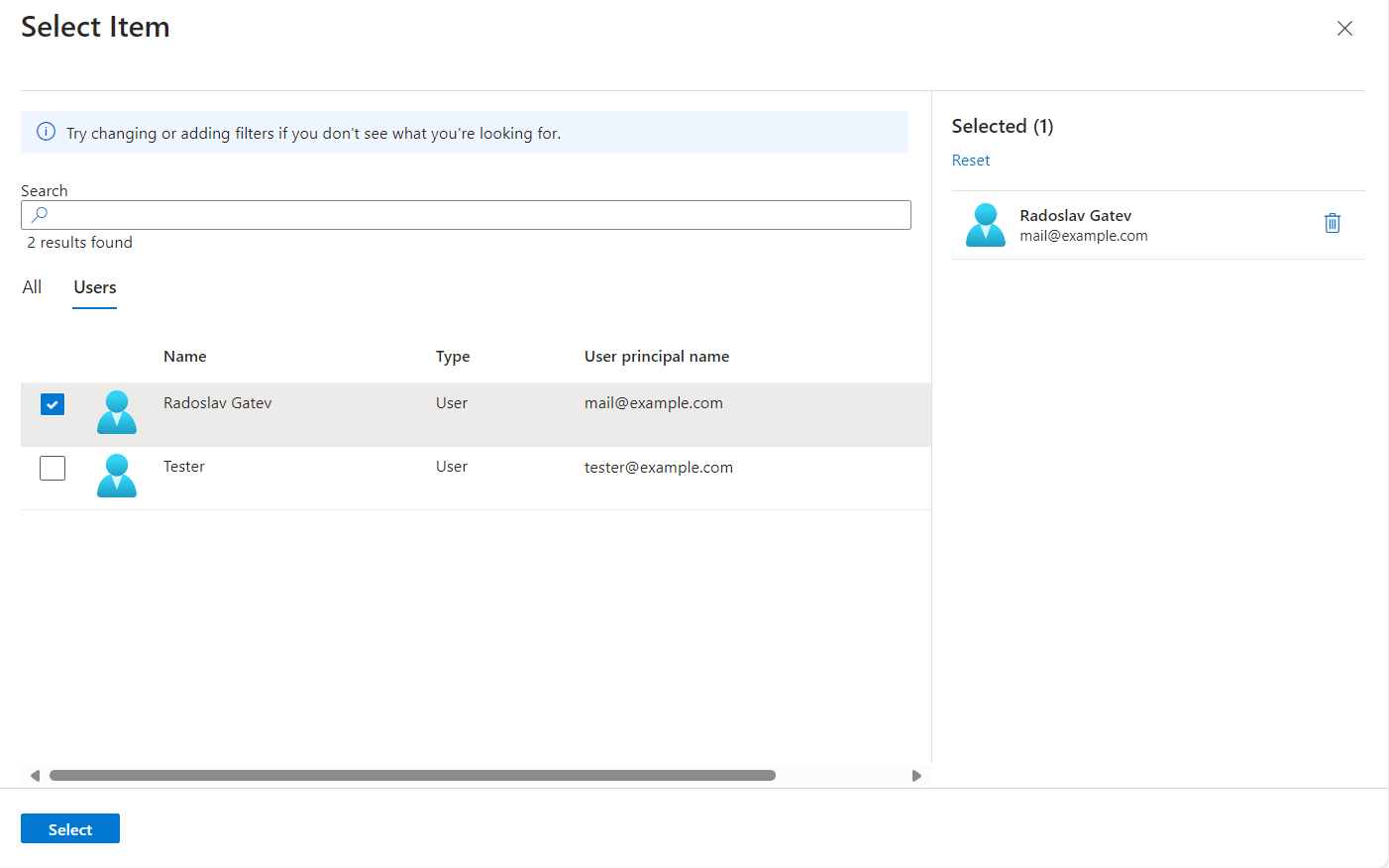Click the left scroll arrow icon
The height and width of the screenshot is (868, 1389).
pyautogui.click(x=37, y=775)
